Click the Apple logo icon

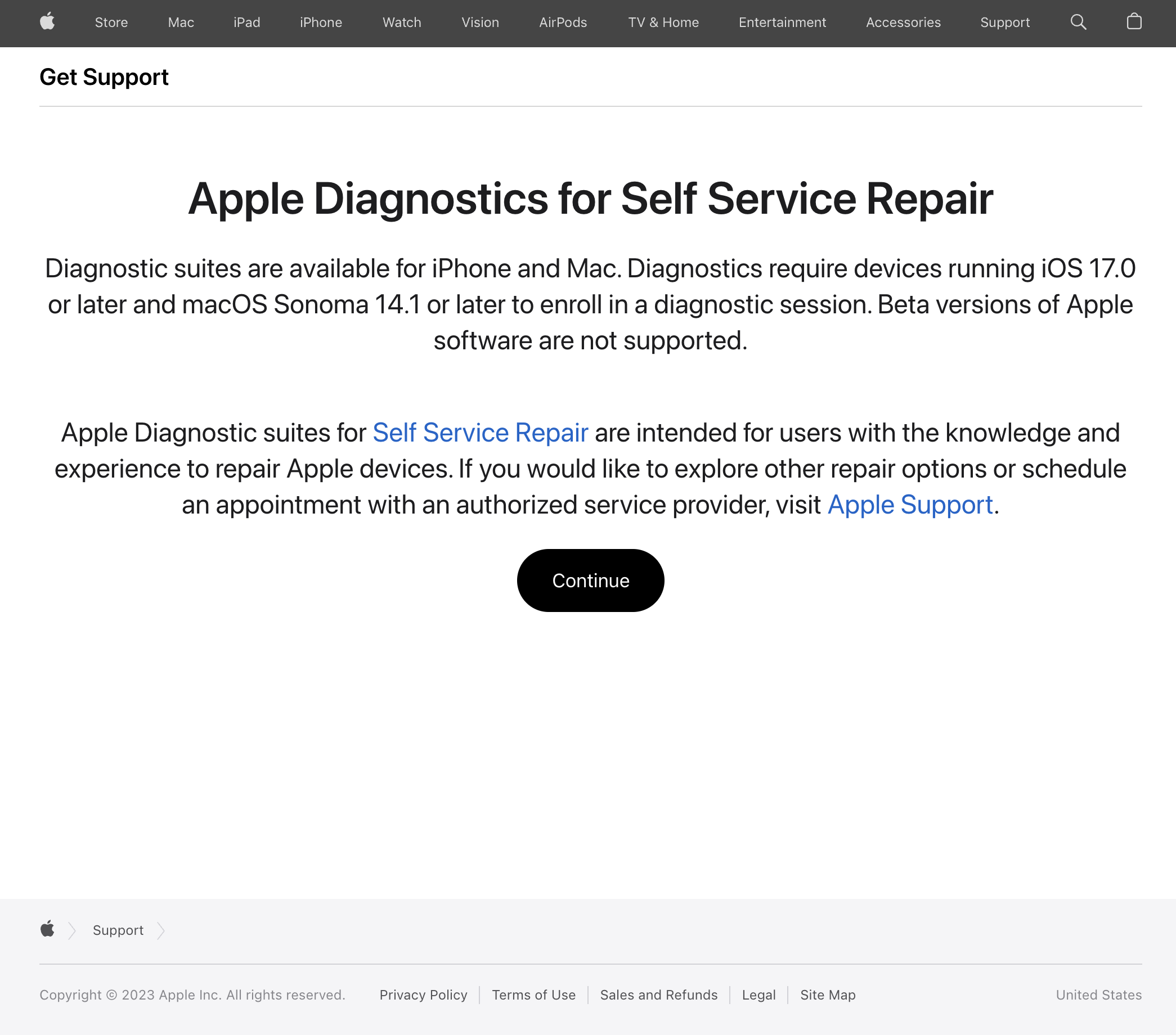[x=47, y=22]
